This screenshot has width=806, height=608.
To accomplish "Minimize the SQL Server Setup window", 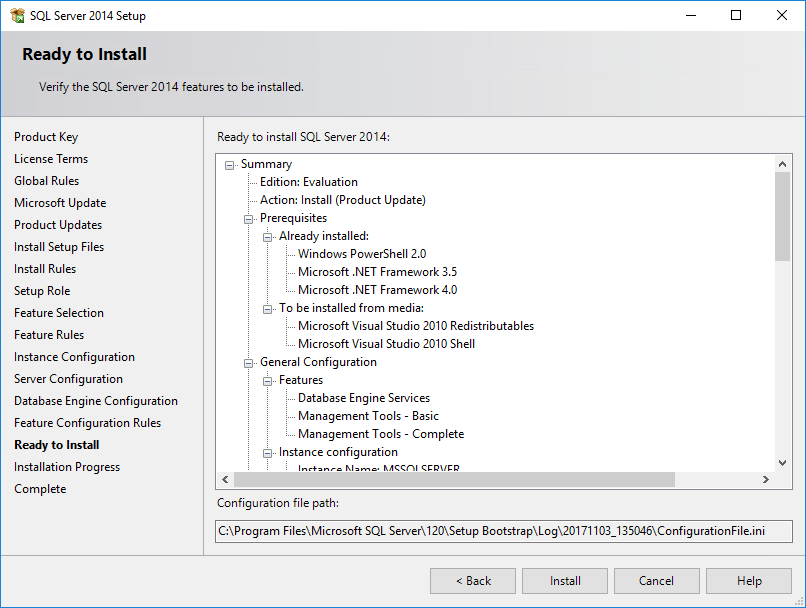I will click(691, 15).
